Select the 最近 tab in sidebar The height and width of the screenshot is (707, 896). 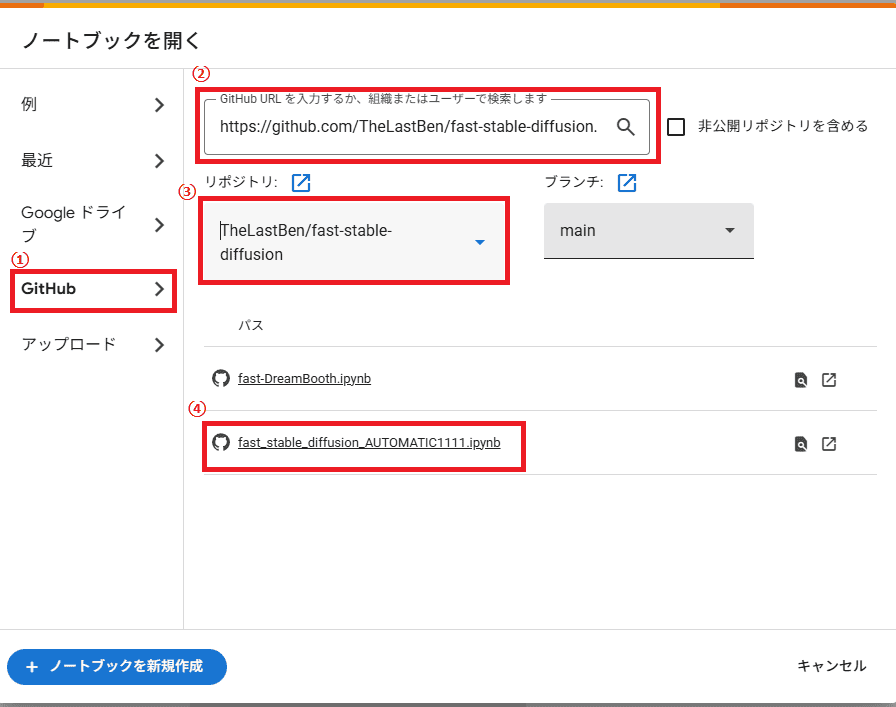coord(91,161)
